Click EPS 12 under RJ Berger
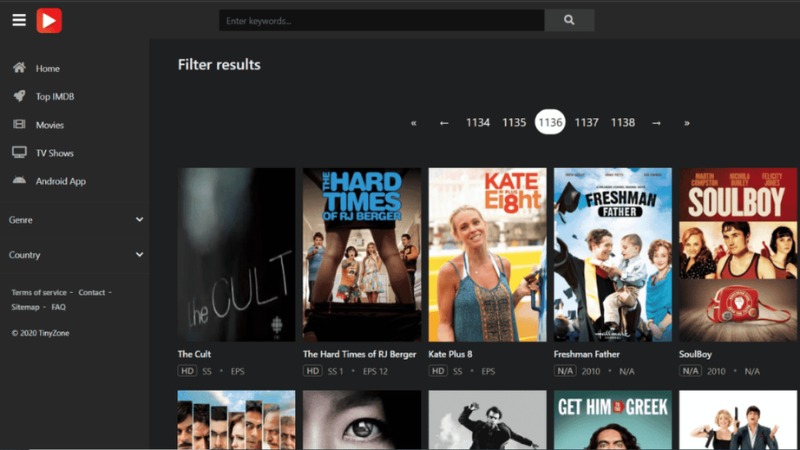 click(375, 371)
